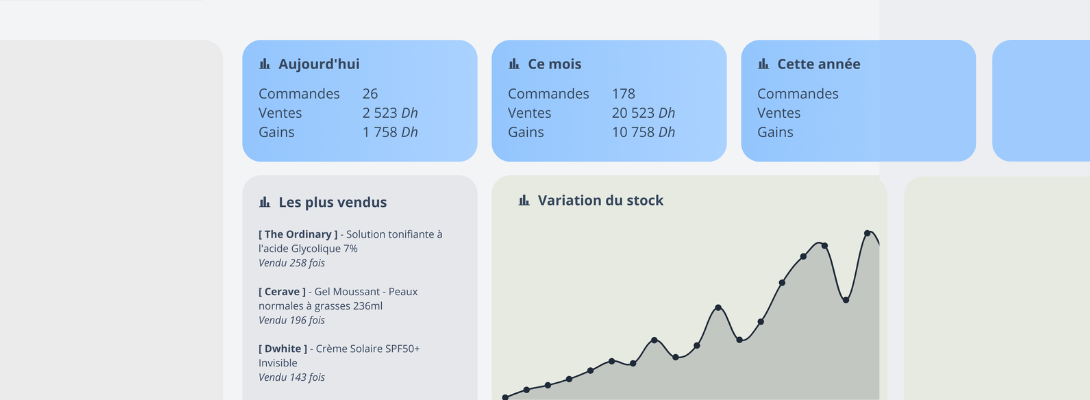Open The Ordinary Solution tonifiante product
This screenshot has width=1090, height=400.
pyautogui.click(x=350, y=241)
